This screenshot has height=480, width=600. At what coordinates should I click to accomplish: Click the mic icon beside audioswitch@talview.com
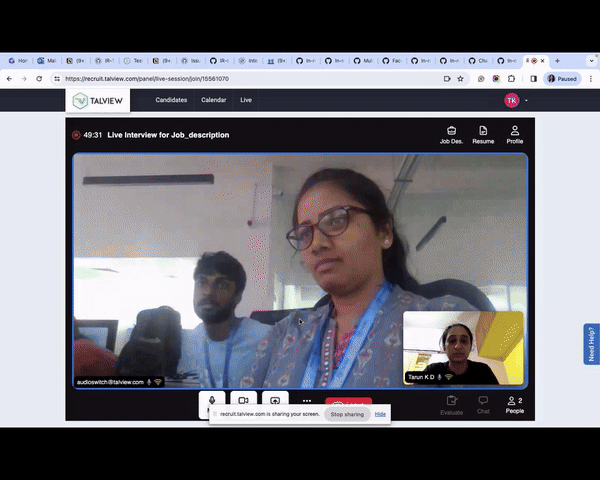[149, 382]
